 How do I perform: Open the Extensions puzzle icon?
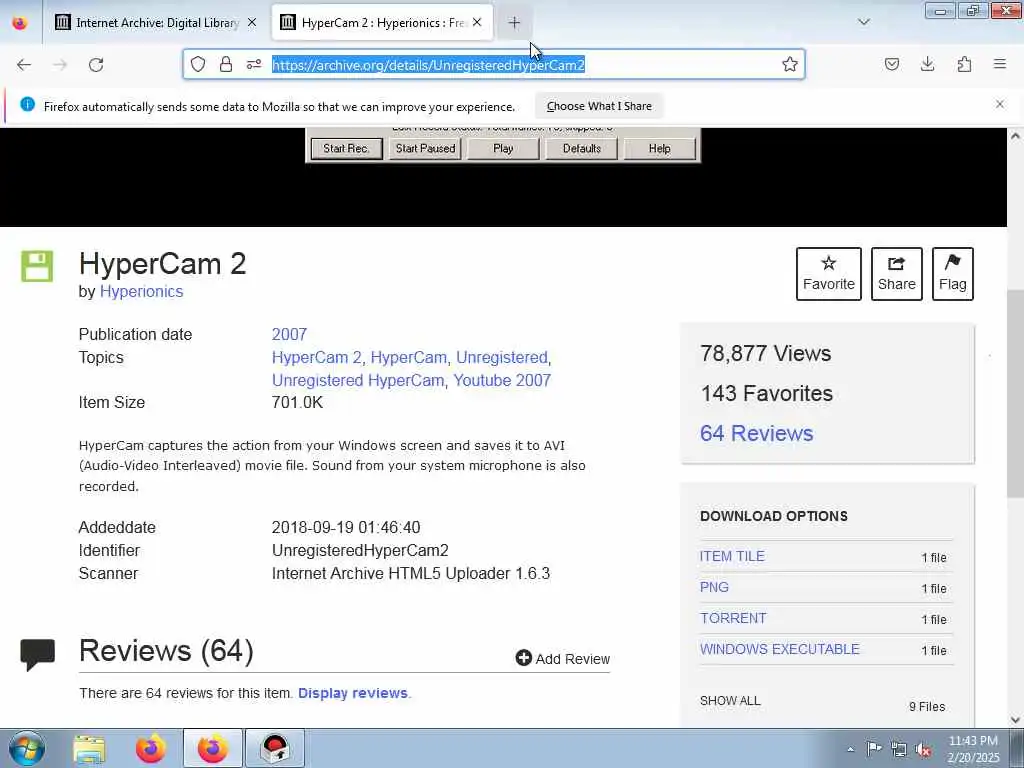tap(964, 64)
